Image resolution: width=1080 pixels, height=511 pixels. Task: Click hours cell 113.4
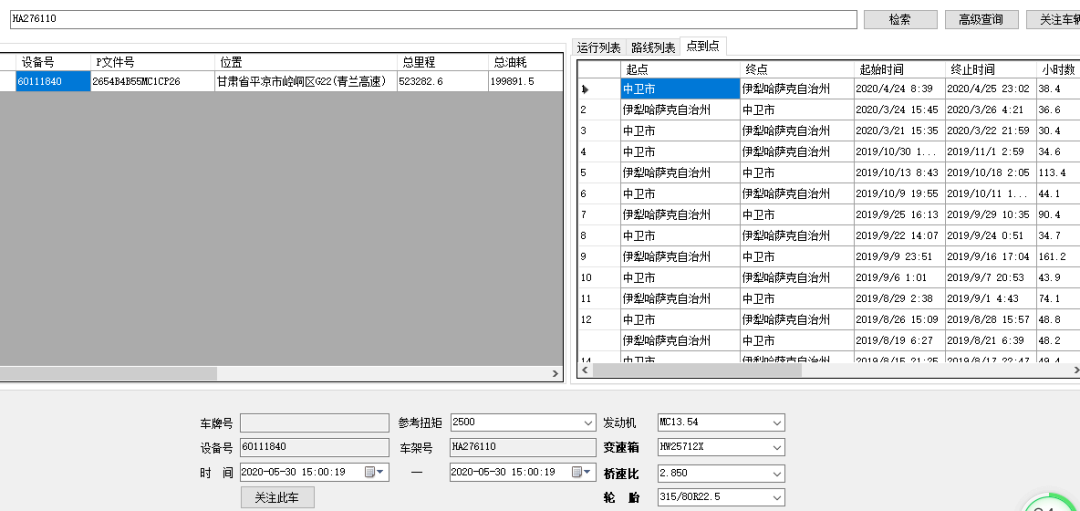[x=1058, y=173]
